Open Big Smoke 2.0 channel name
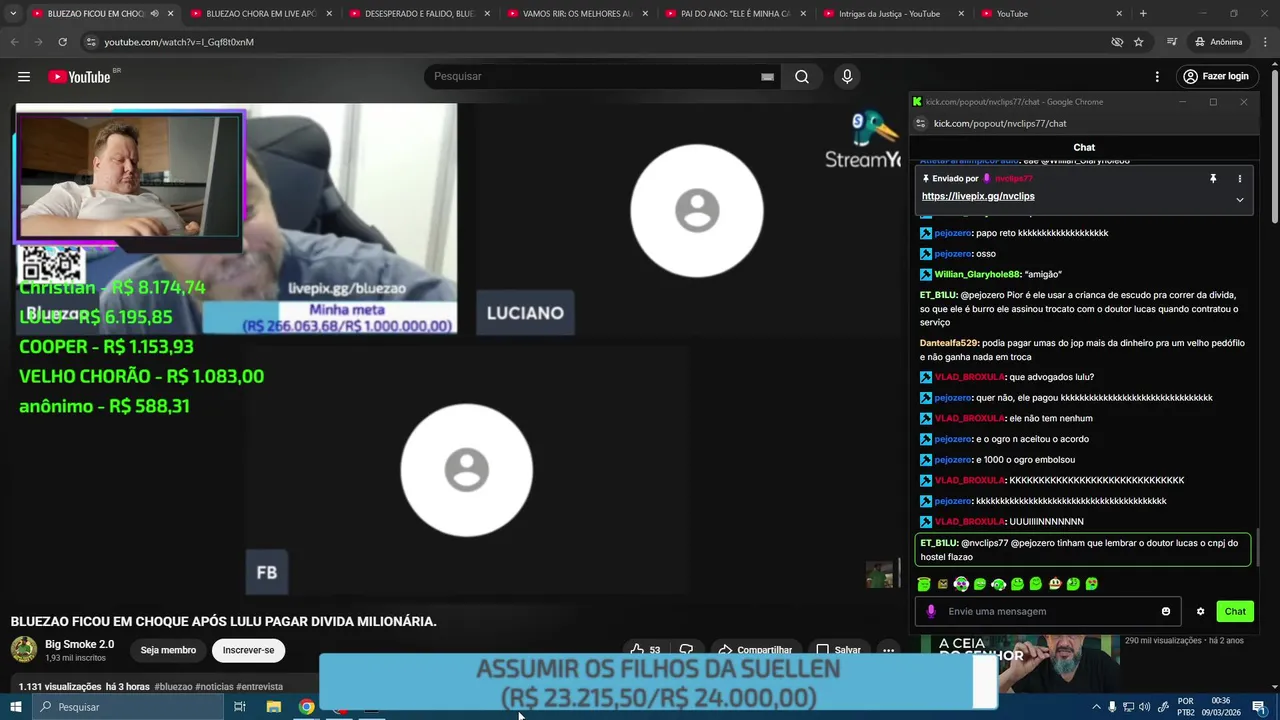The width and height of the screenshot is (1280, 720). point(79,645)
